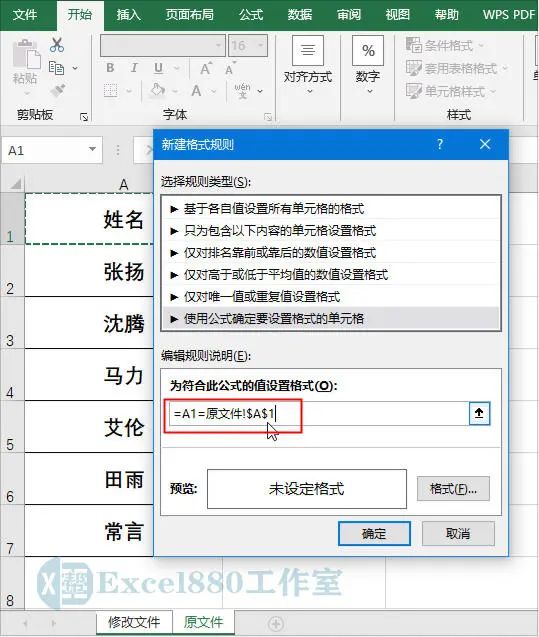Open the Clipboard pane launcher
Image resolution: width=539 pixels, height=637 pixels.
84,117
